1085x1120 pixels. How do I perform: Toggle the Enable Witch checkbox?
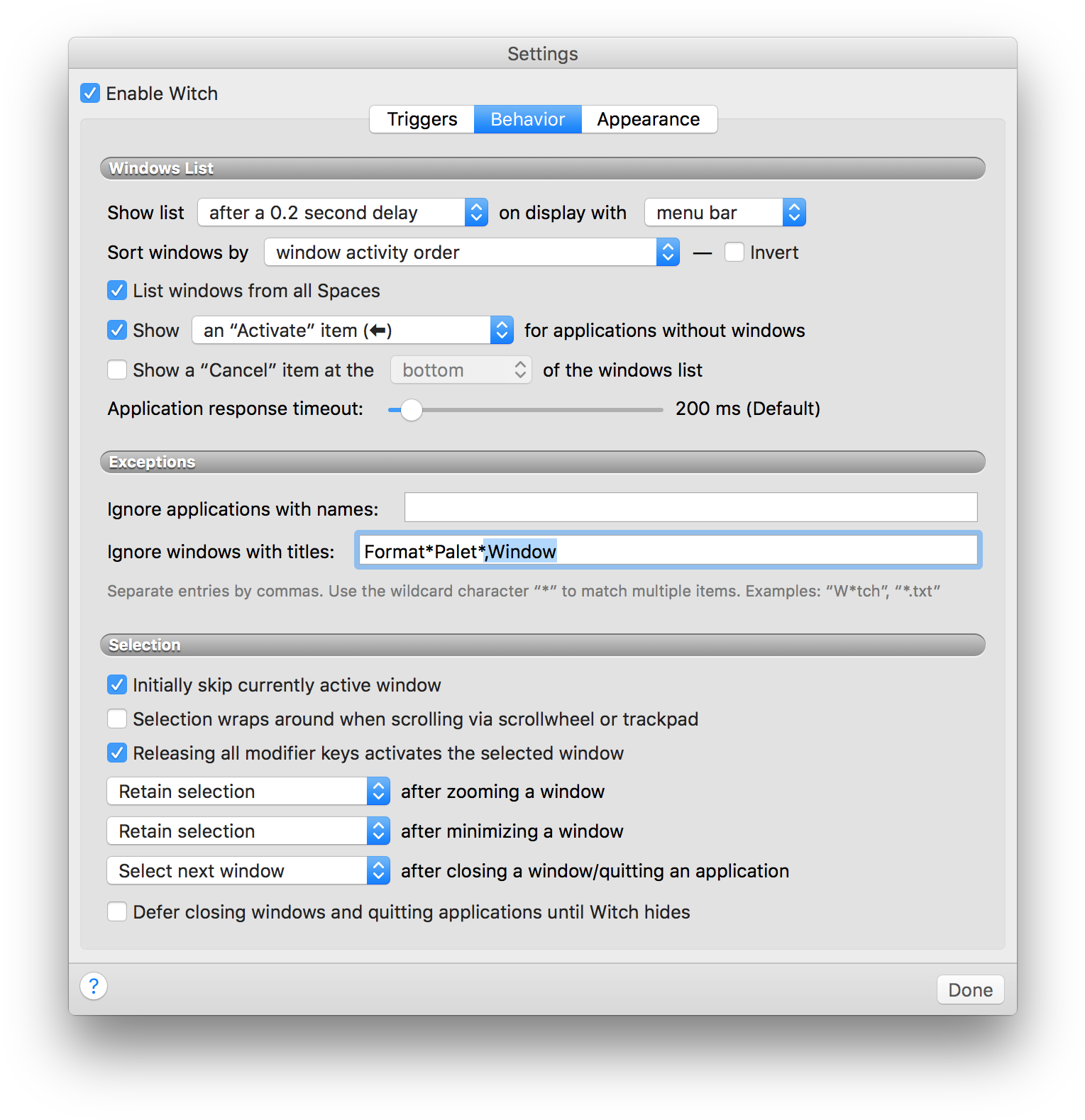coord(90,93)
